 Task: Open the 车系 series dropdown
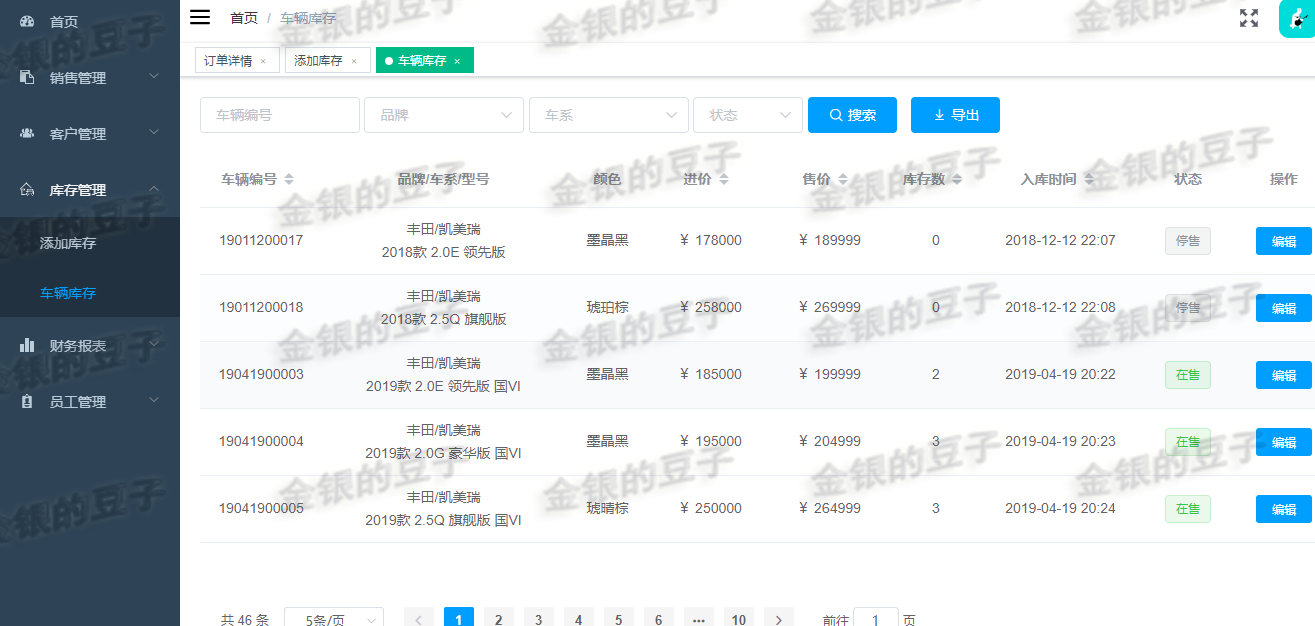pyautogui.click(x=608, y=114)
